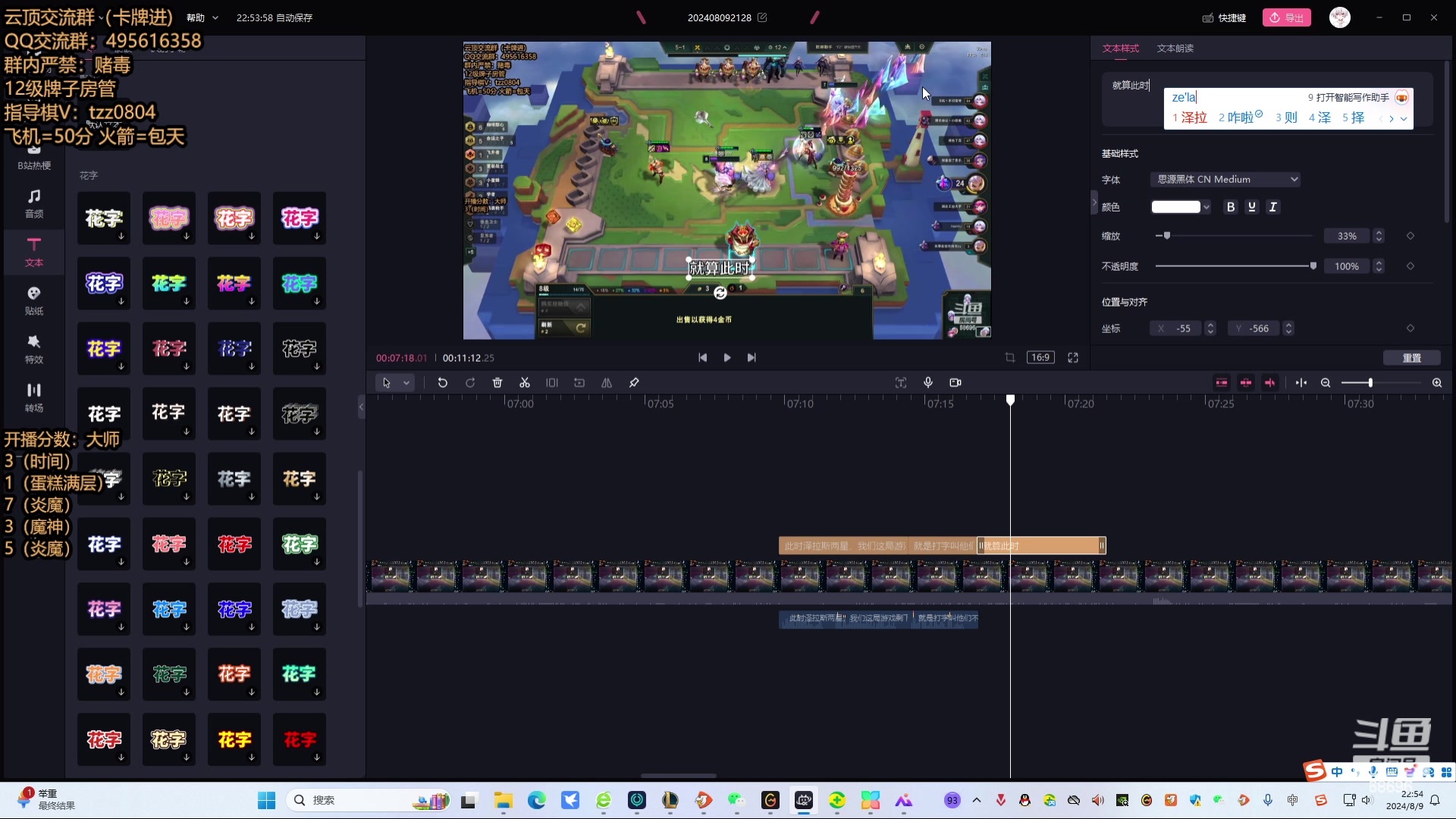Screen dimensions: 1456x819
Task: Select the 就算此时 text clip on timeline
Action: [x=1042, y=546]
